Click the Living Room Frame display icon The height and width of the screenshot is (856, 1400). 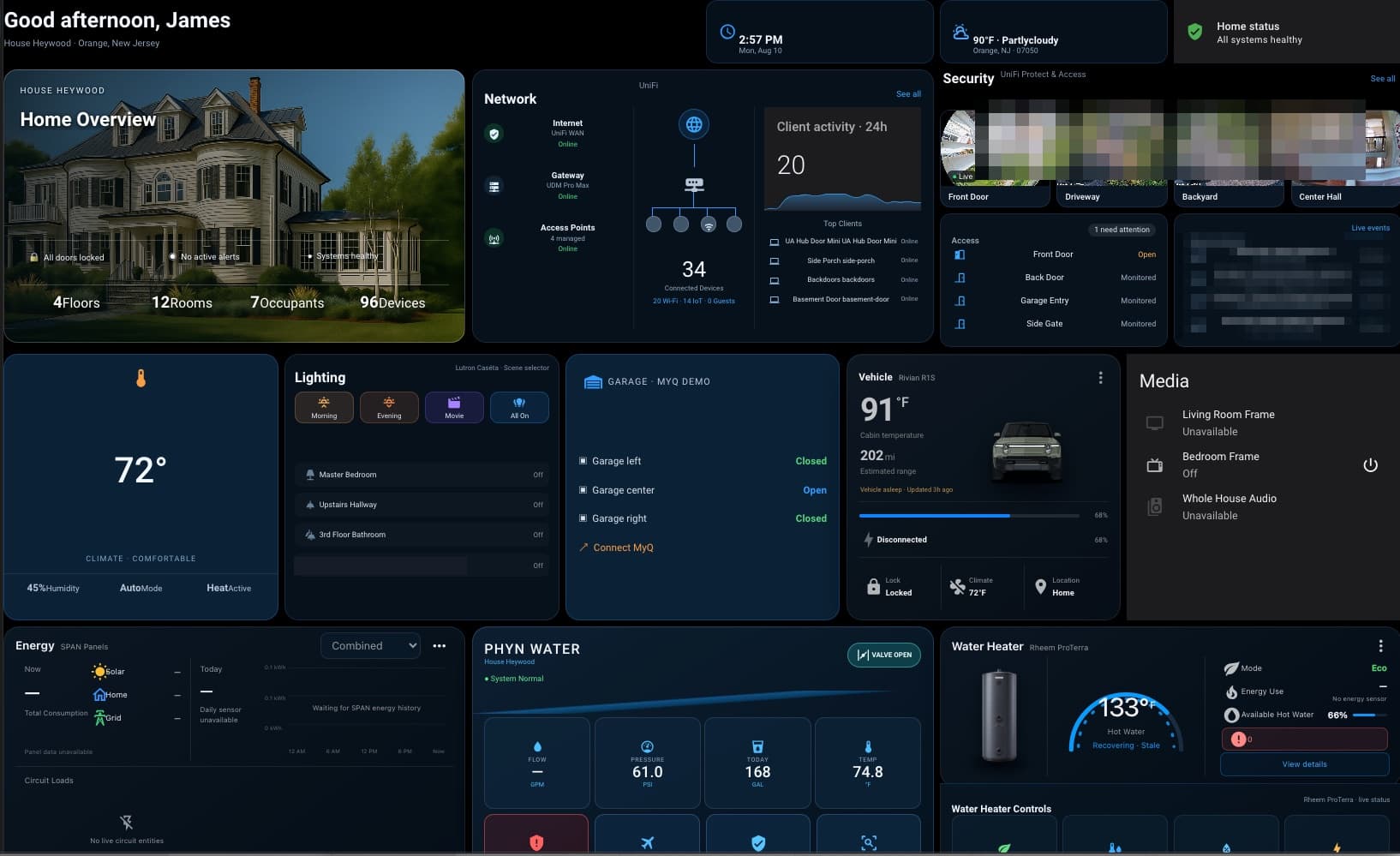point(1155,422)
